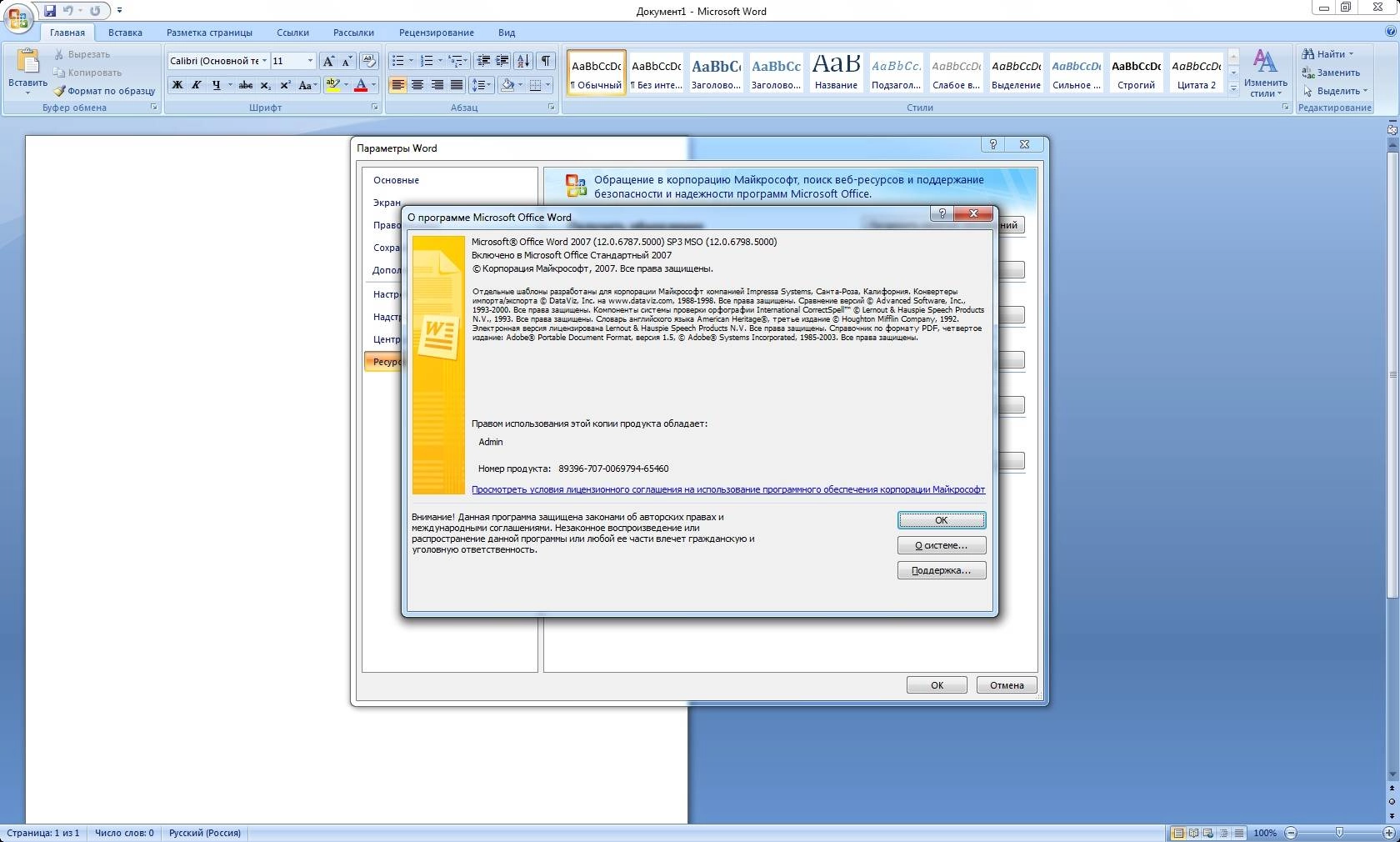This screenshot has height=842, width=1400.
Task: Justify text alignment icon
Action: coord(456,85)
